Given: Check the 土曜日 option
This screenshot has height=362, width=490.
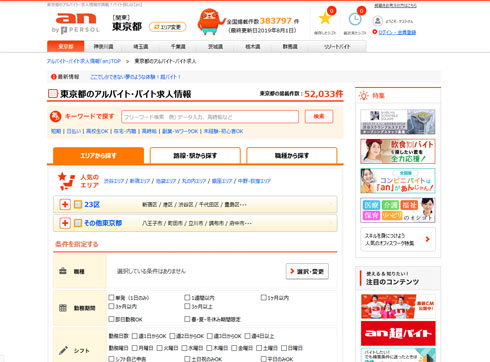Looking at the screenshot, I should (259, 348).
